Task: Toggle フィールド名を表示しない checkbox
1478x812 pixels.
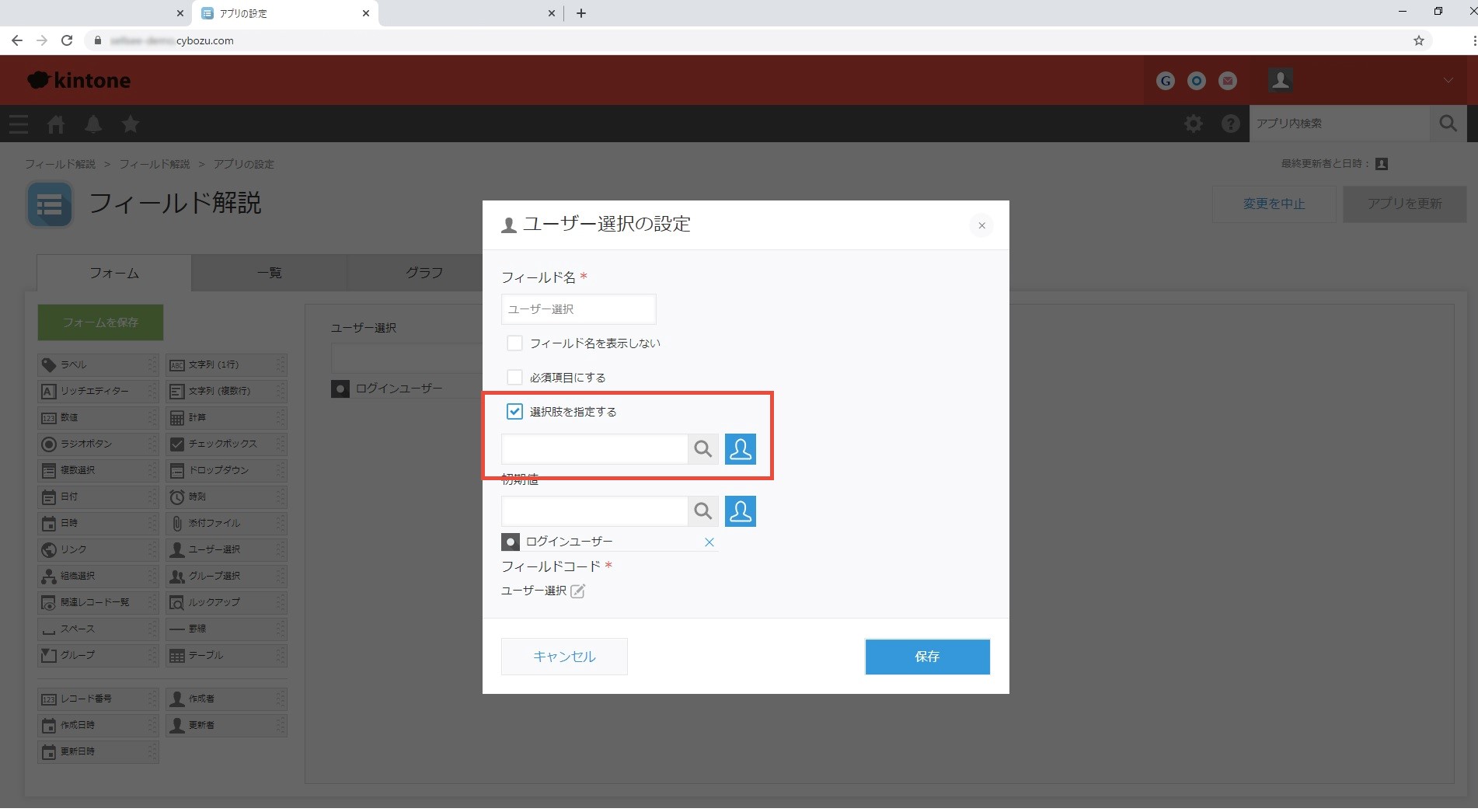Action: (x=514, y=343)
